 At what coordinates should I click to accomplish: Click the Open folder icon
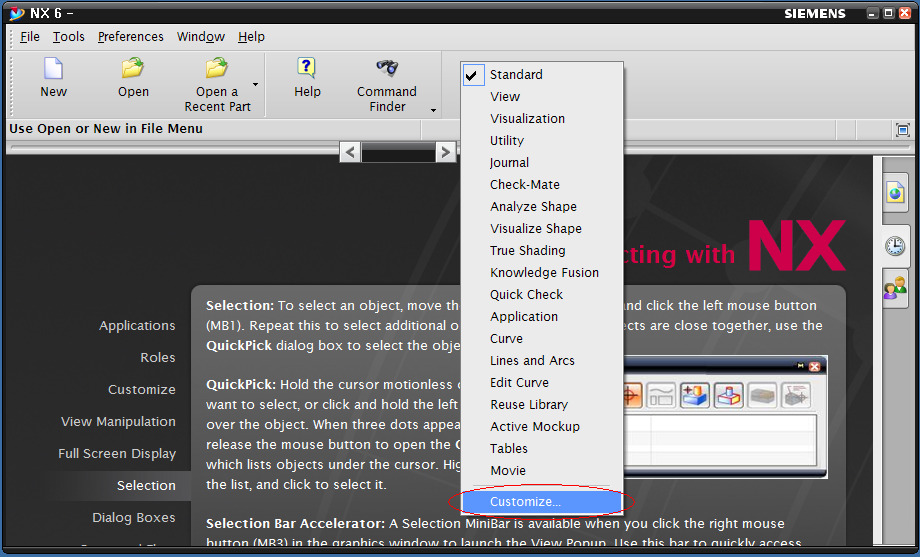133,68
